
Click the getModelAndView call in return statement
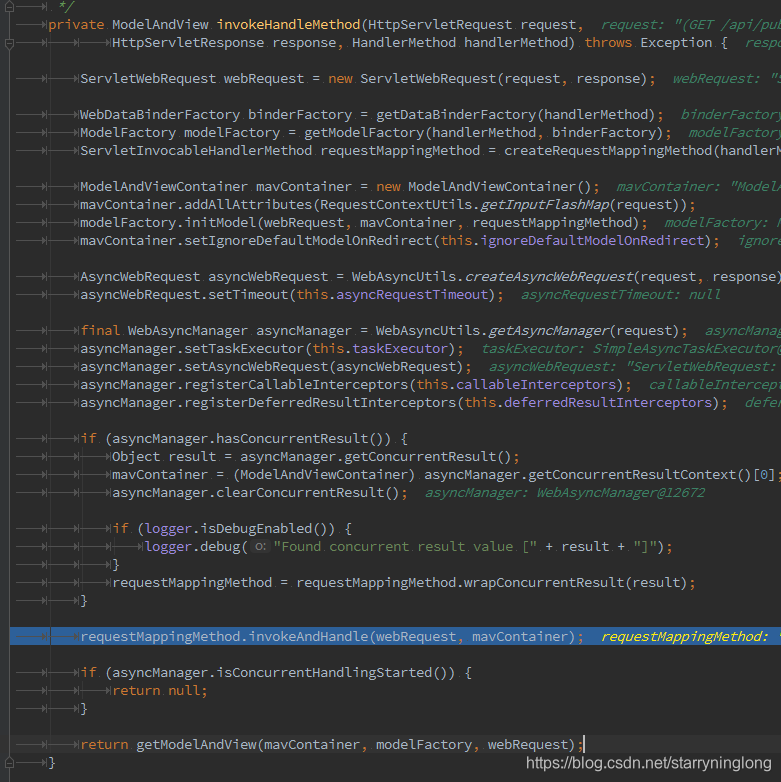coord(196,745)
